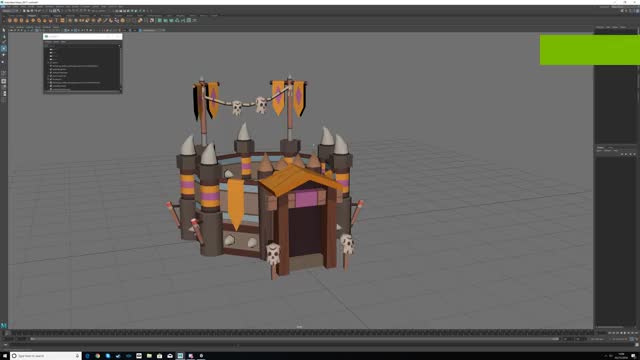Activate the Rotate tool in the toolbox
The width and height of the screenshot is (640, 360).
pyautogui.click(x=4, y=55)
